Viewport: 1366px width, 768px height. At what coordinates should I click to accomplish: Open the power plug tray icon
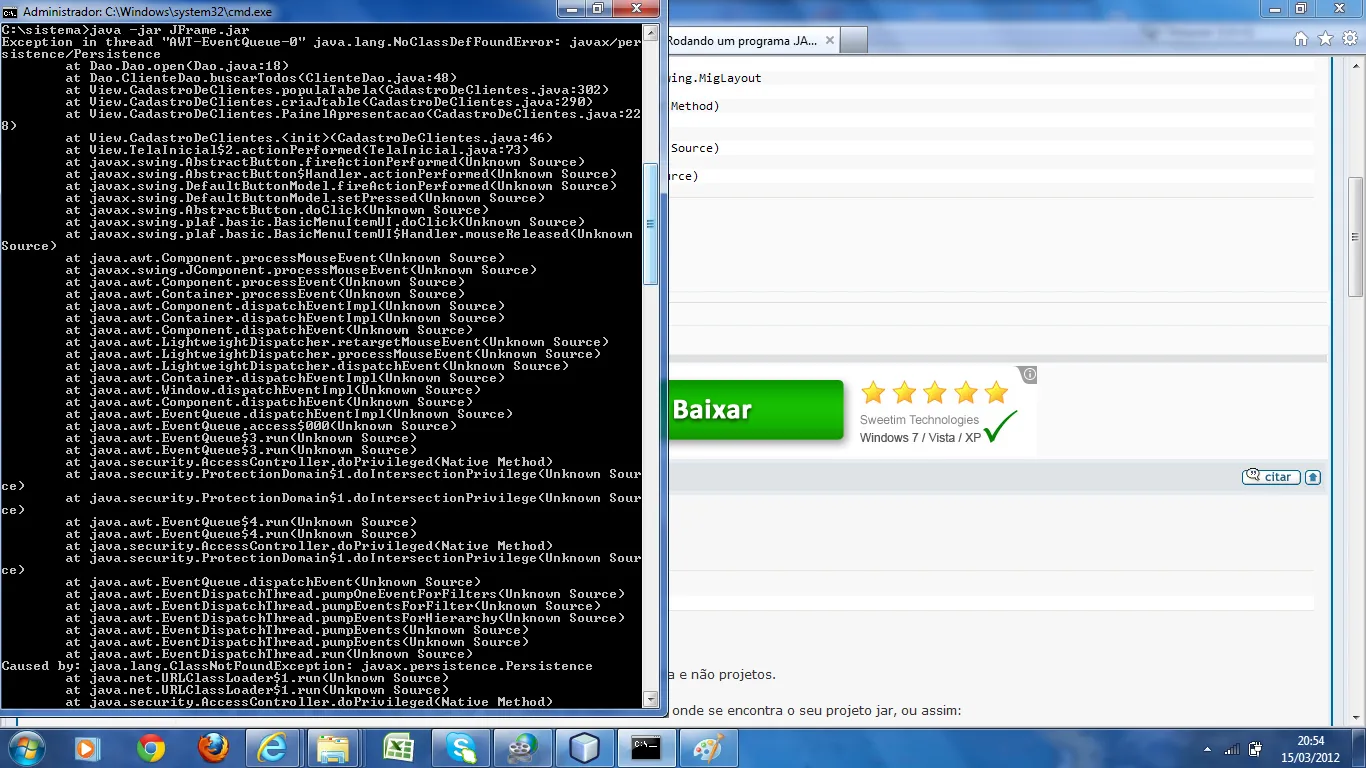[1257, 749]
